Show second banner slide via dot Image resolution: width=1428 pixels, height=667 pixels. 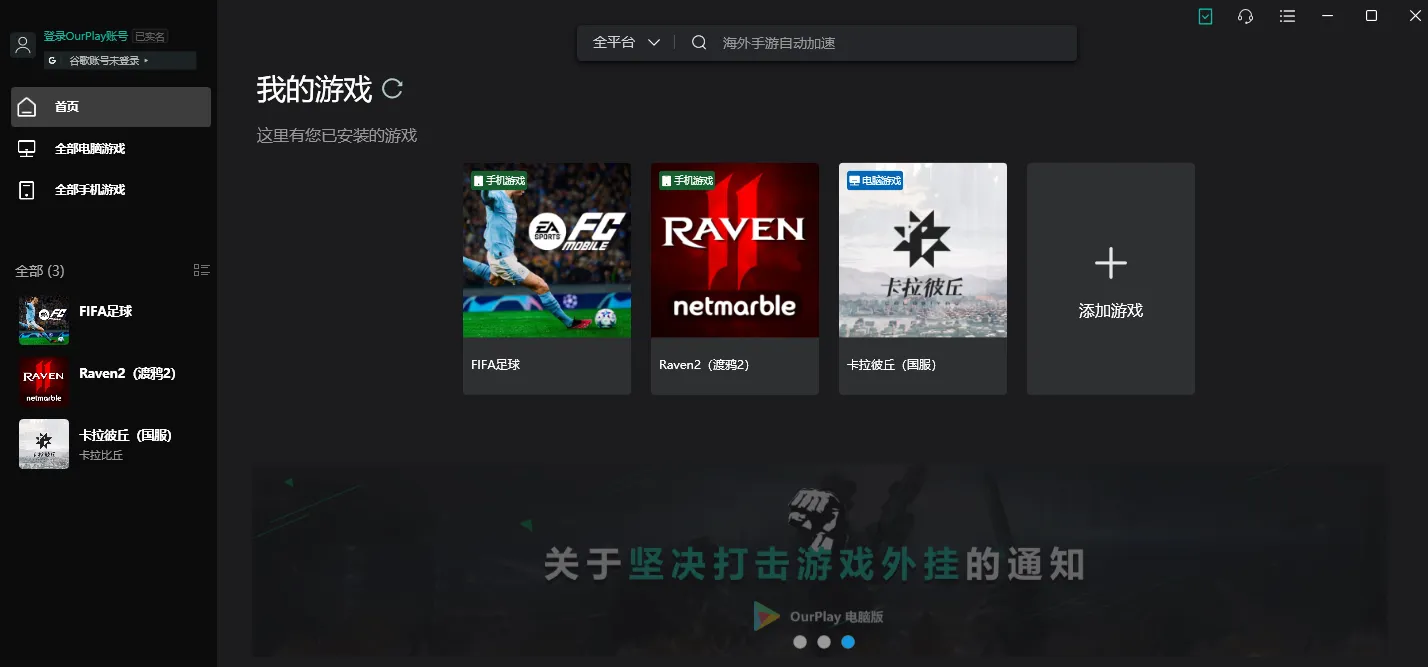pos(824,642)
